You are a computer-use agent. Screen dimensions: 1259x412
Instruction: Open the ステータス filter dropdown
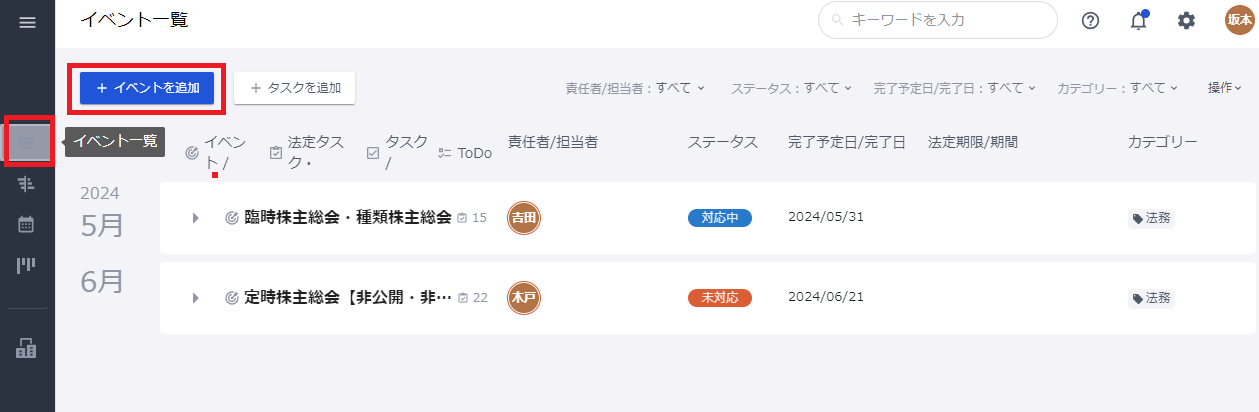pyautogui.click(x=791, y=88)
